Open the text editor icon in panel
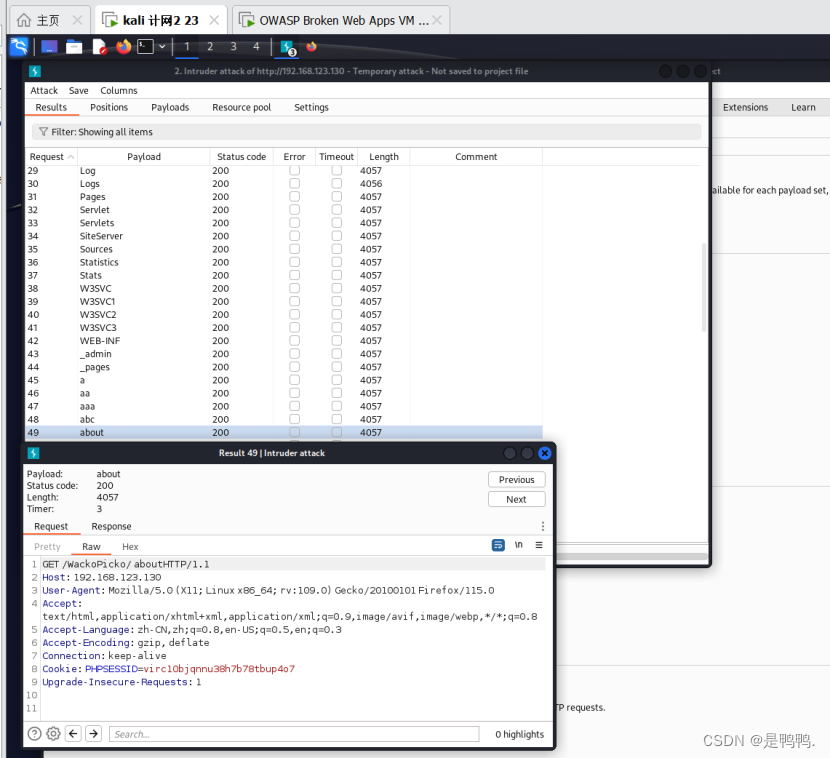Viewport: 830px width, 758px height. [x=99, y=47]
